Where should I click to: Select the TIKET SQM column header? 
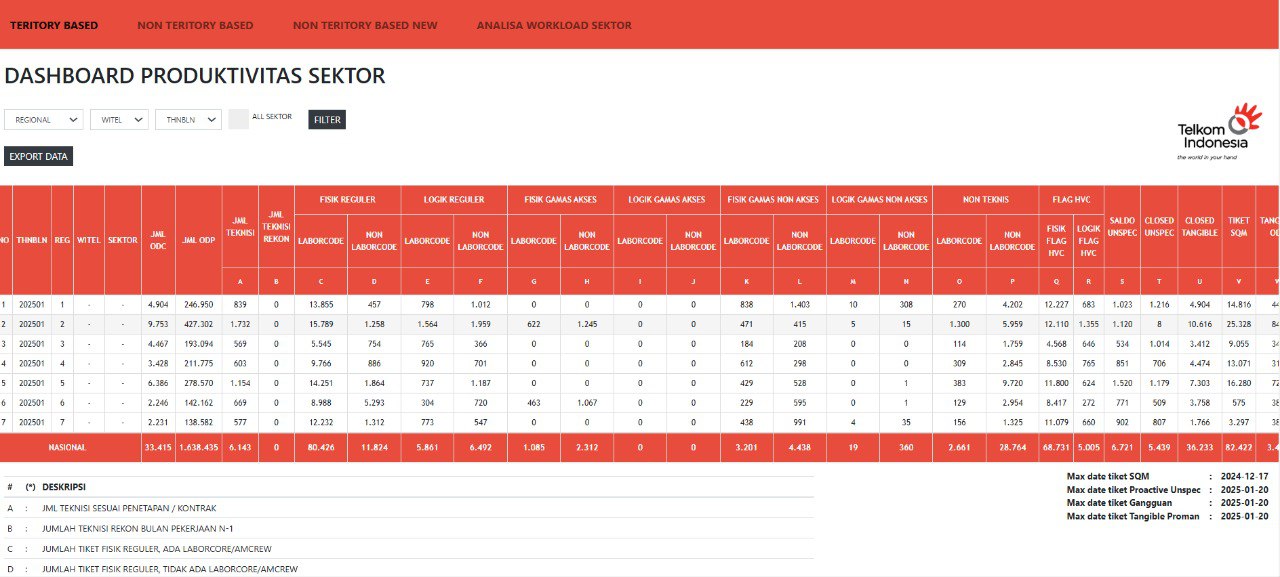tap(1239, 226)
